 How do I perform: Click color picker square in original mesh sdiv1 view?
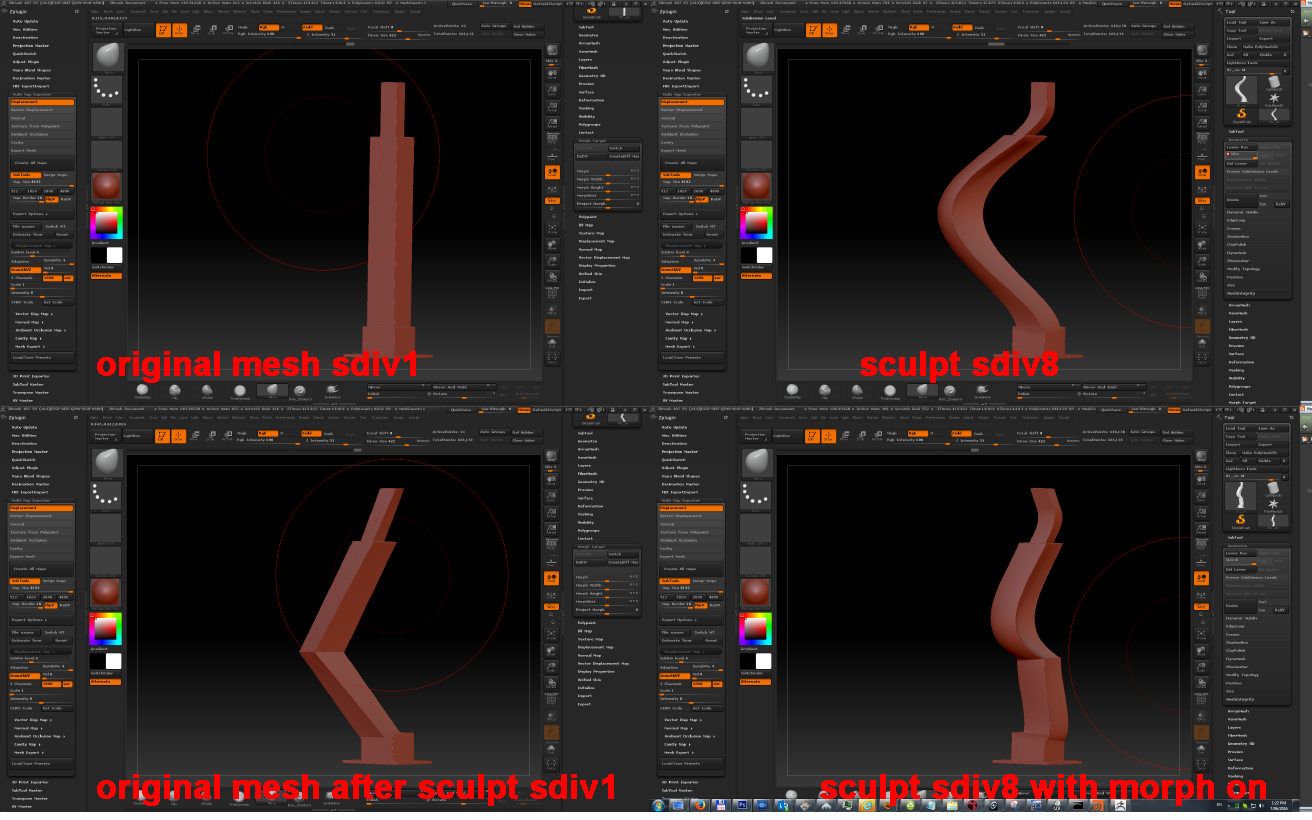tap(106, 223)
